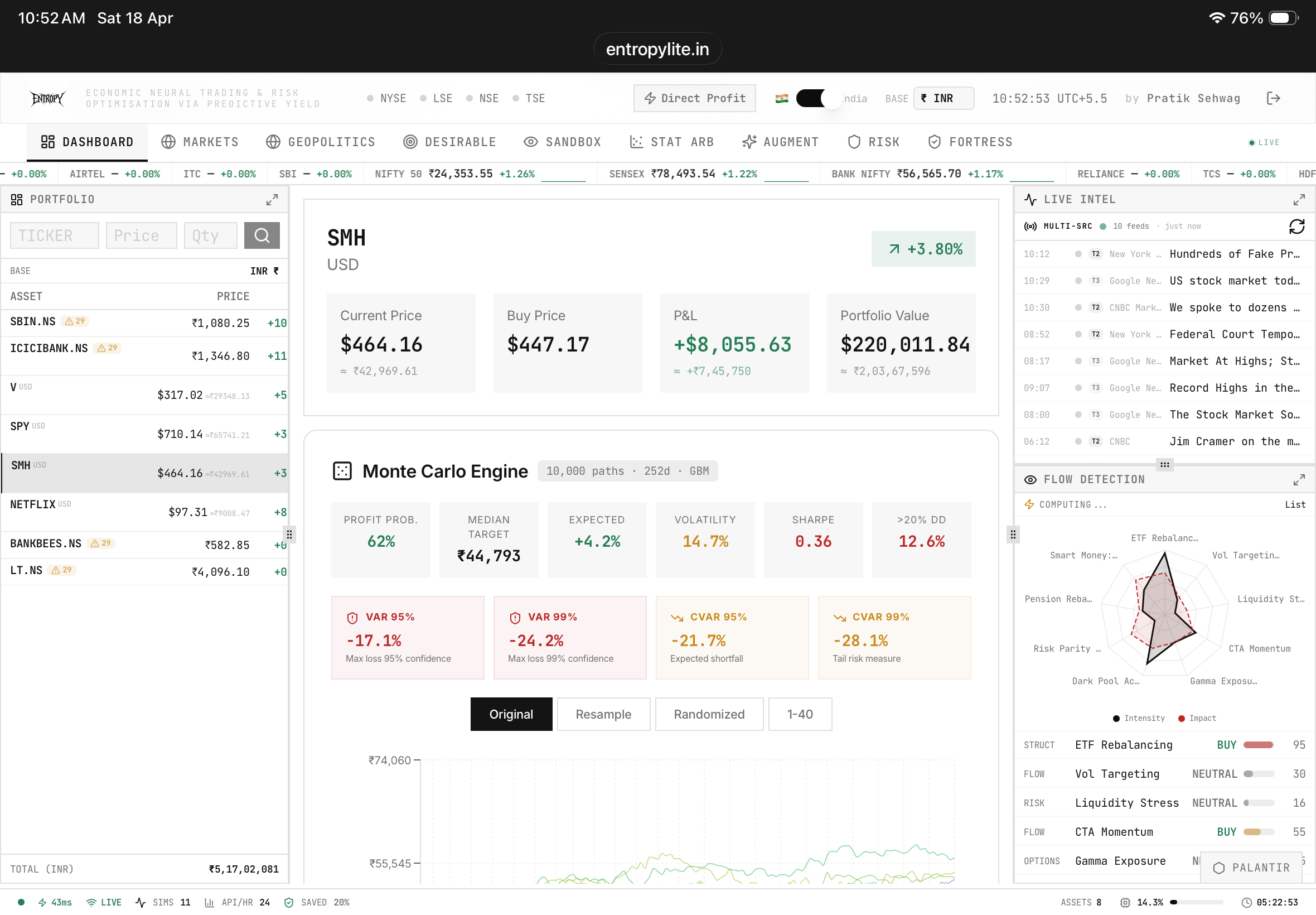The height and width of the screenshot is (915, 1316).
Task: Click the Entropy logo
Action: [x=47, y=99]
